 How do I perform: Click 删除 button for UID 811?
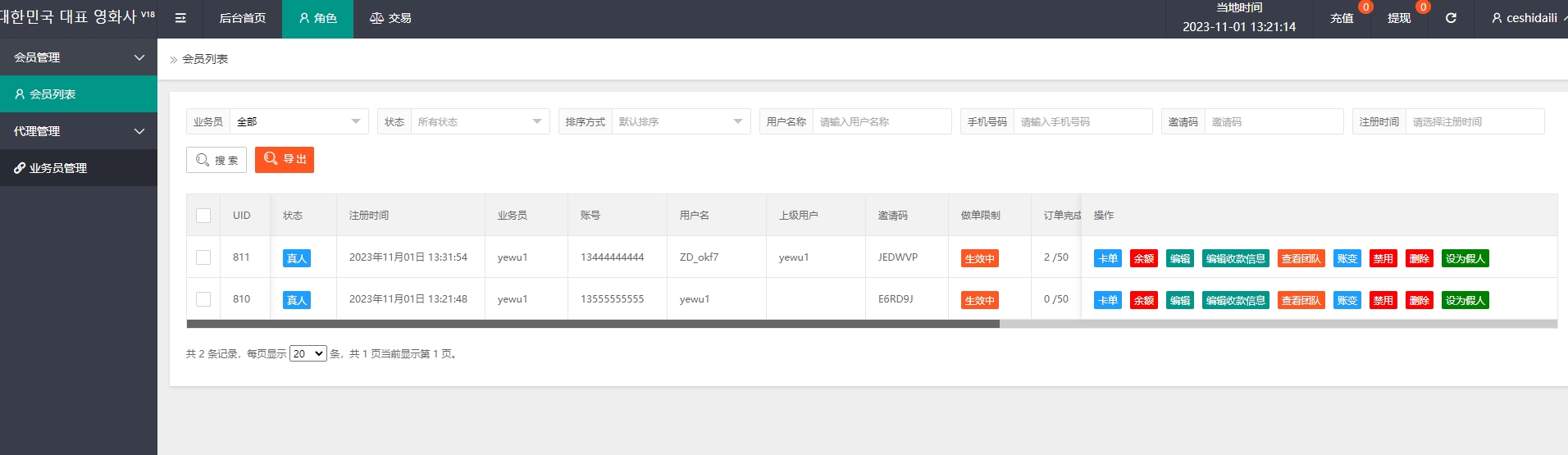point(1419,258)
